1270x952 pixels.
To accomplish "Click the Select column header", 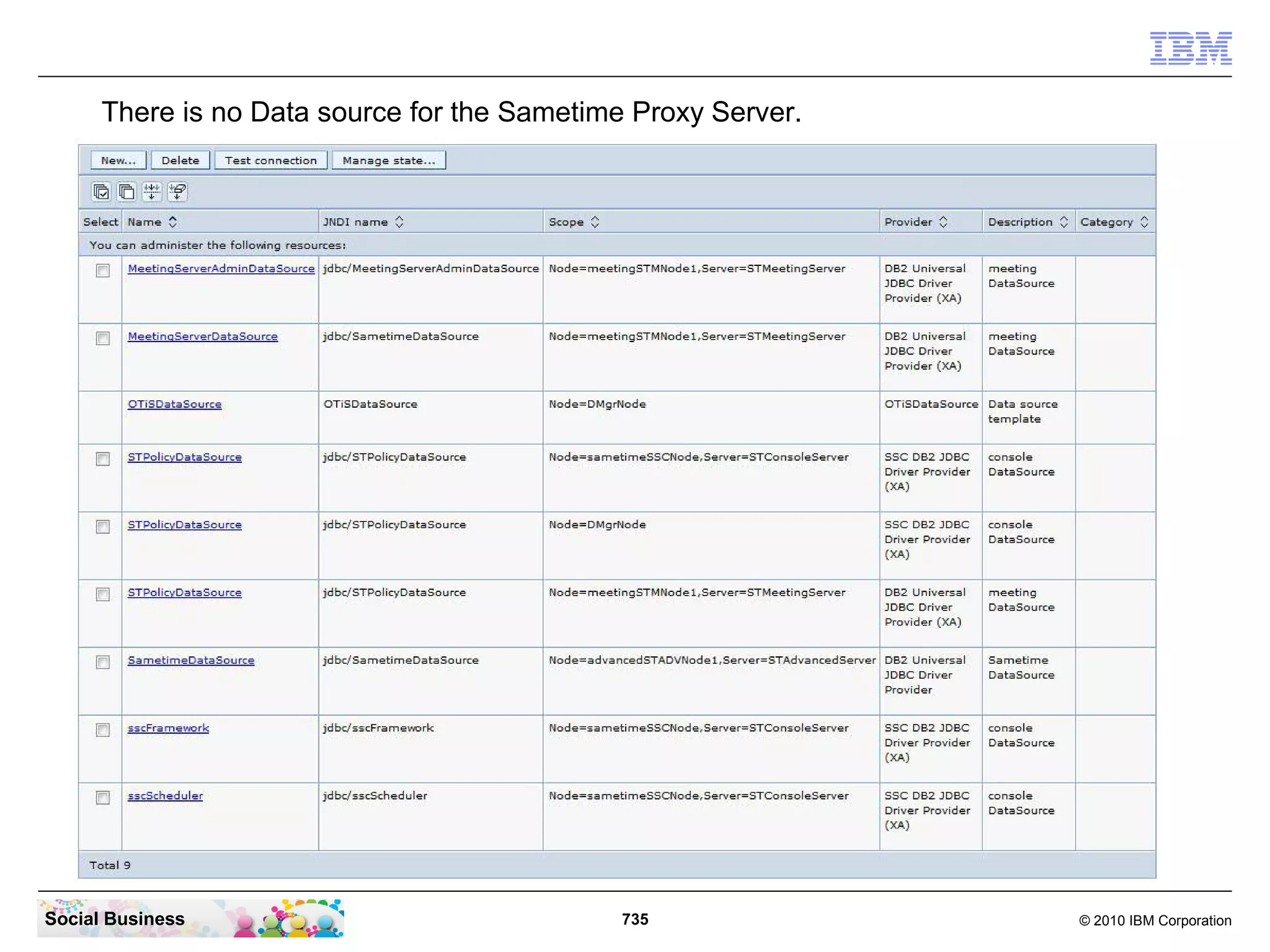I will point(100,222).
